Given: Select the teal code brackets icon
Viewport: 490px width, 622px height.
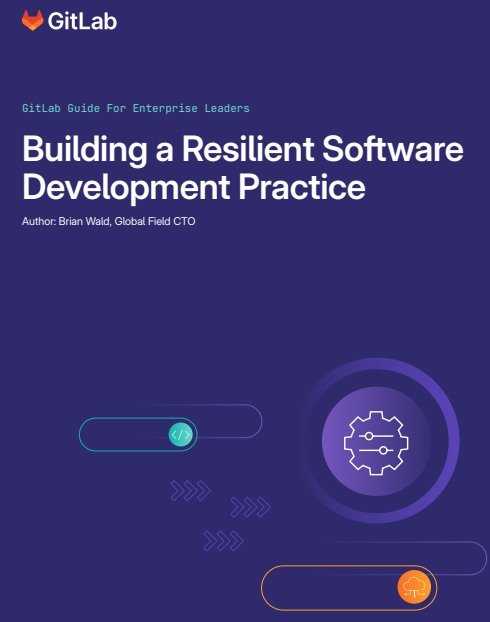Looking at the screenshot, I should (x=181, y=435).
